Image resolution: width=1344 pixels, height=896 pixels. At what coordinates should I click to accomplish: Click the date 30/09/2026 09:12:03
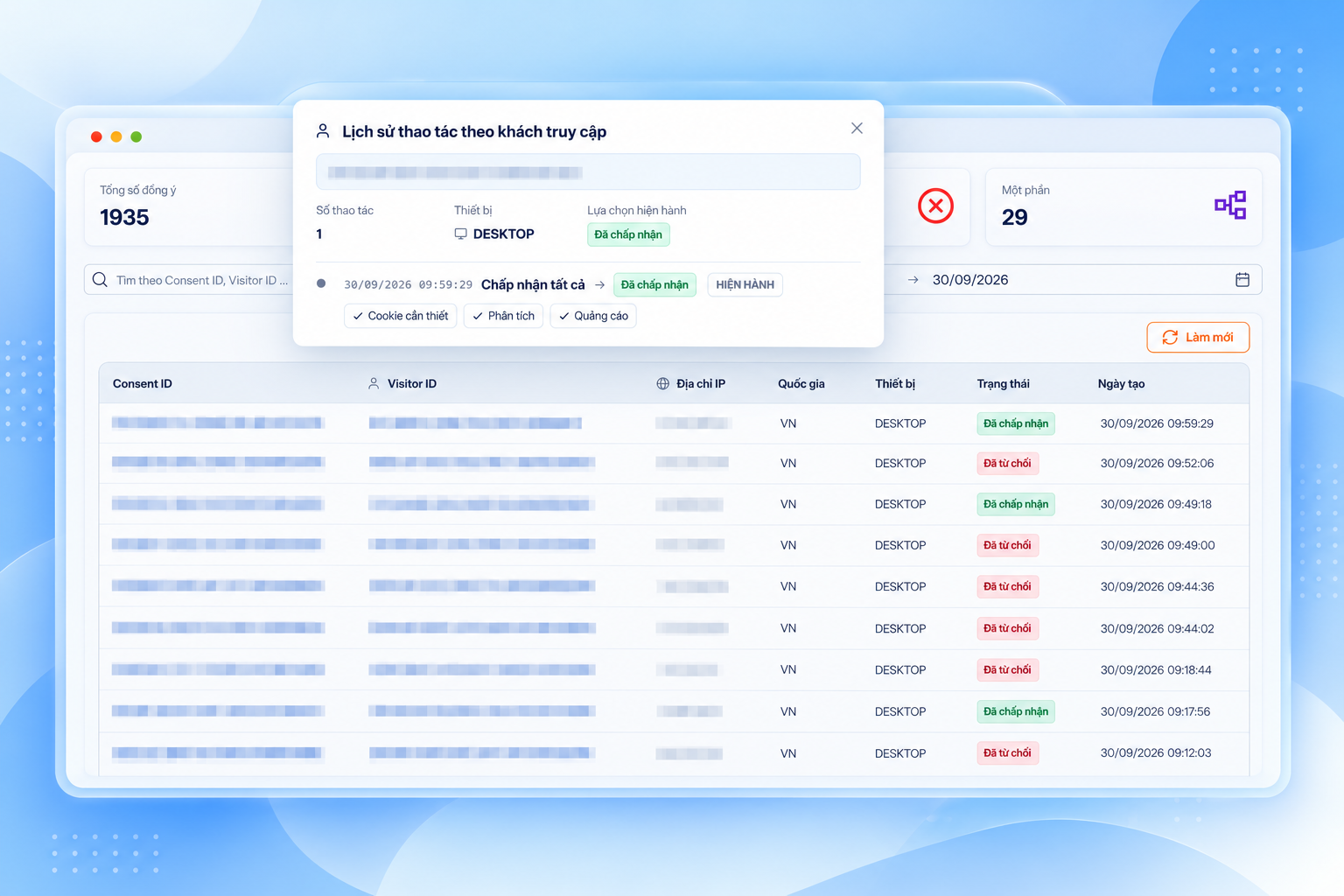pyautogui.click(x=1156, y=752)
